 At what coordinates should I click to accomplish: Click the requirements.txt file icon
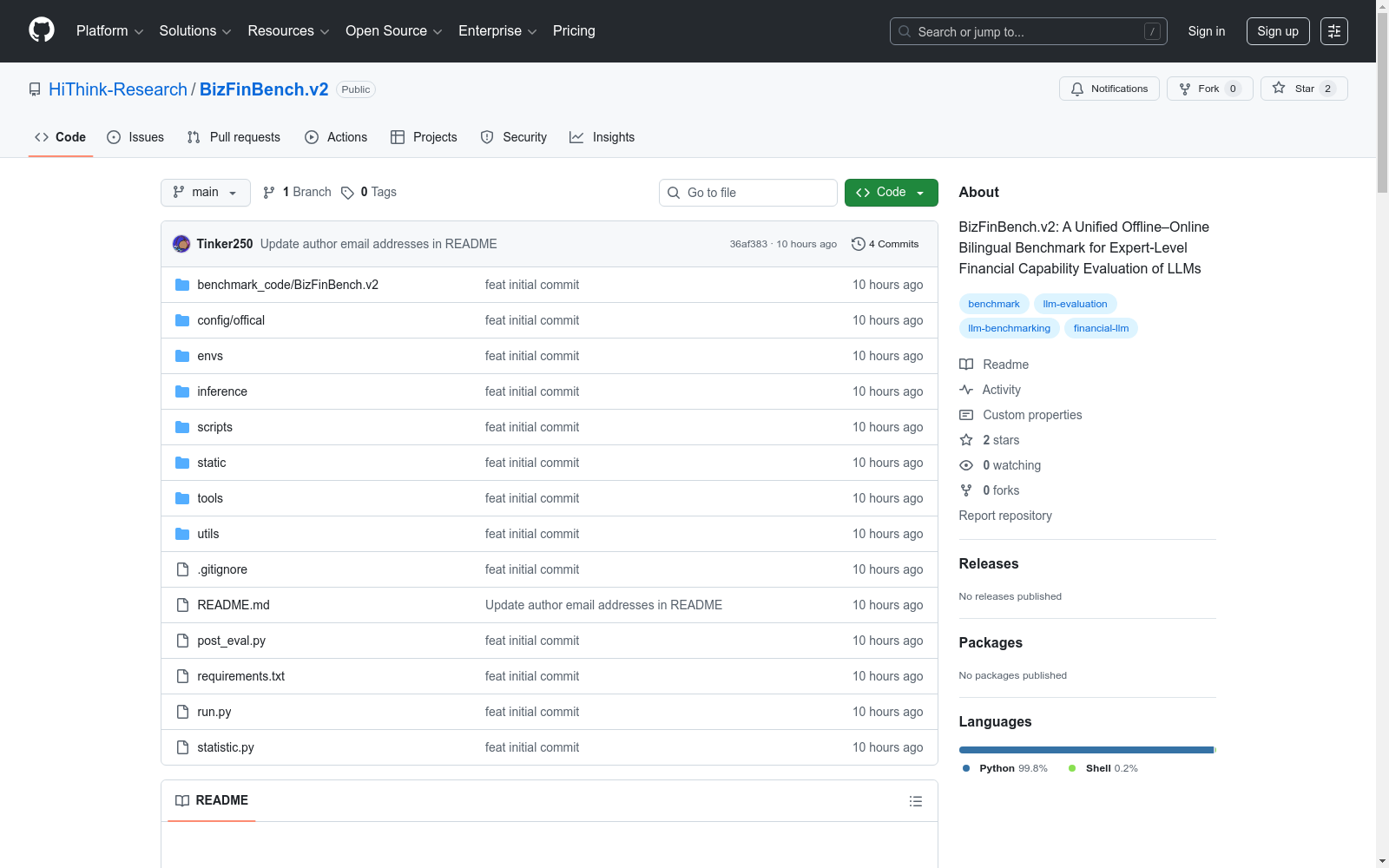tap(182, 676)
